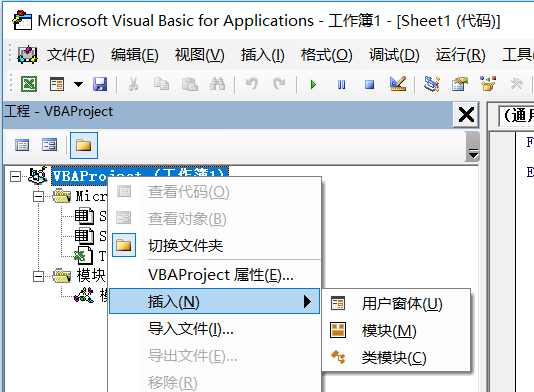Open the VBA editor control menu icon
Screen dimensions: 534x392
[x=27, y=54]
